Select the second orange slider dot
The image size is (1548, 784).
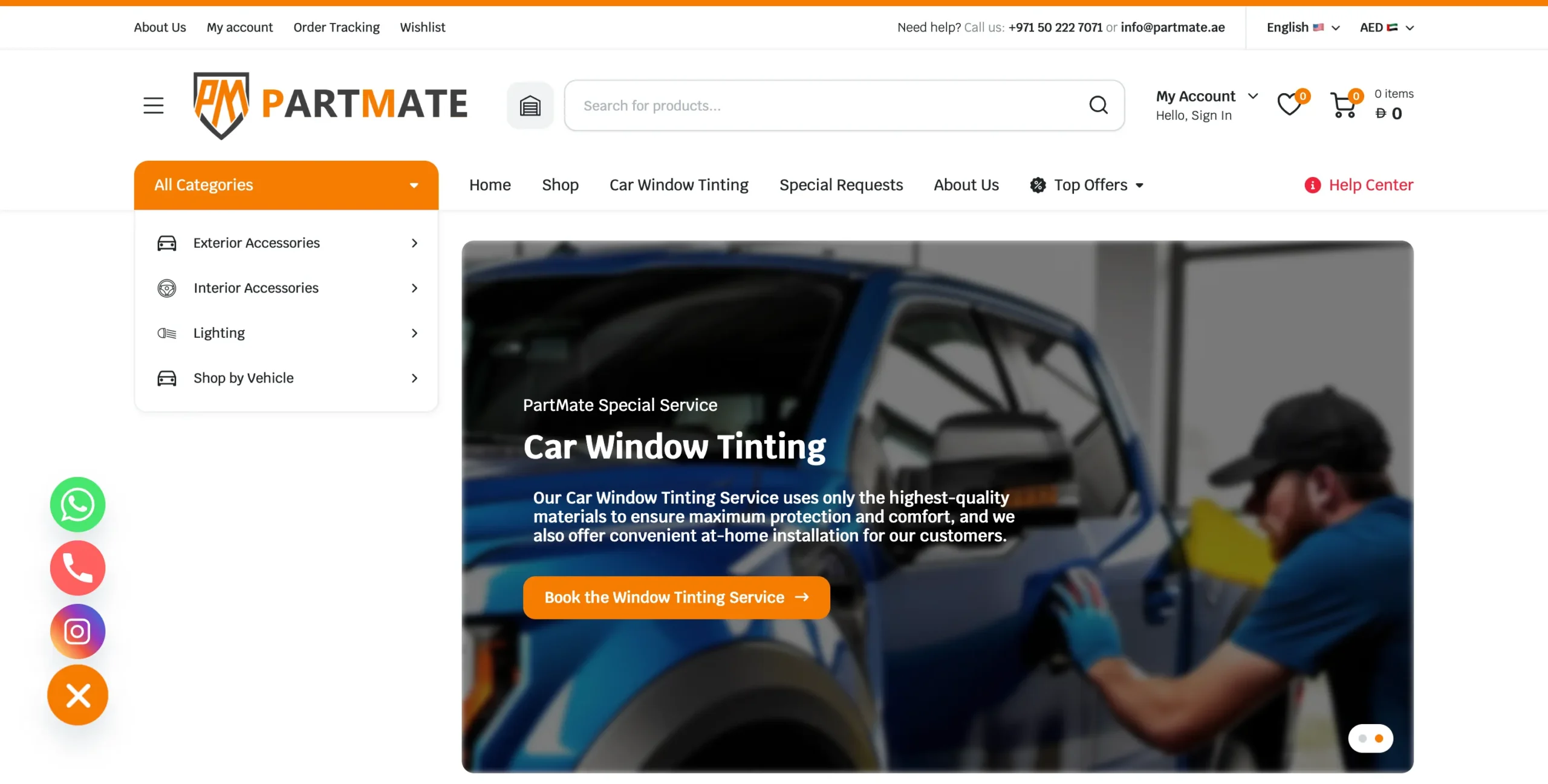pos(1379,738)
